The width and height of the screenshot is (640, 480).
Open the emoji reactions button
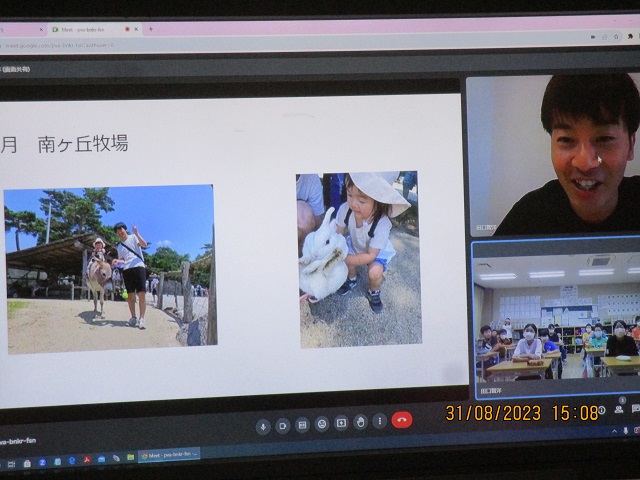pos(322,424)
